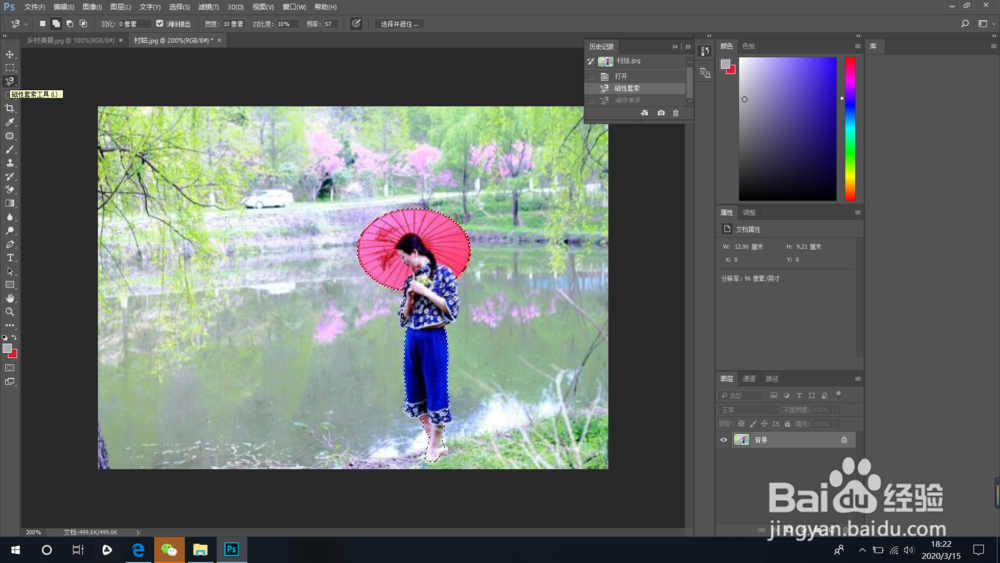1000x563 pixels.
Task: Open the 图像(I) menu
Action: pyautogui.click(x=92, y=7)
